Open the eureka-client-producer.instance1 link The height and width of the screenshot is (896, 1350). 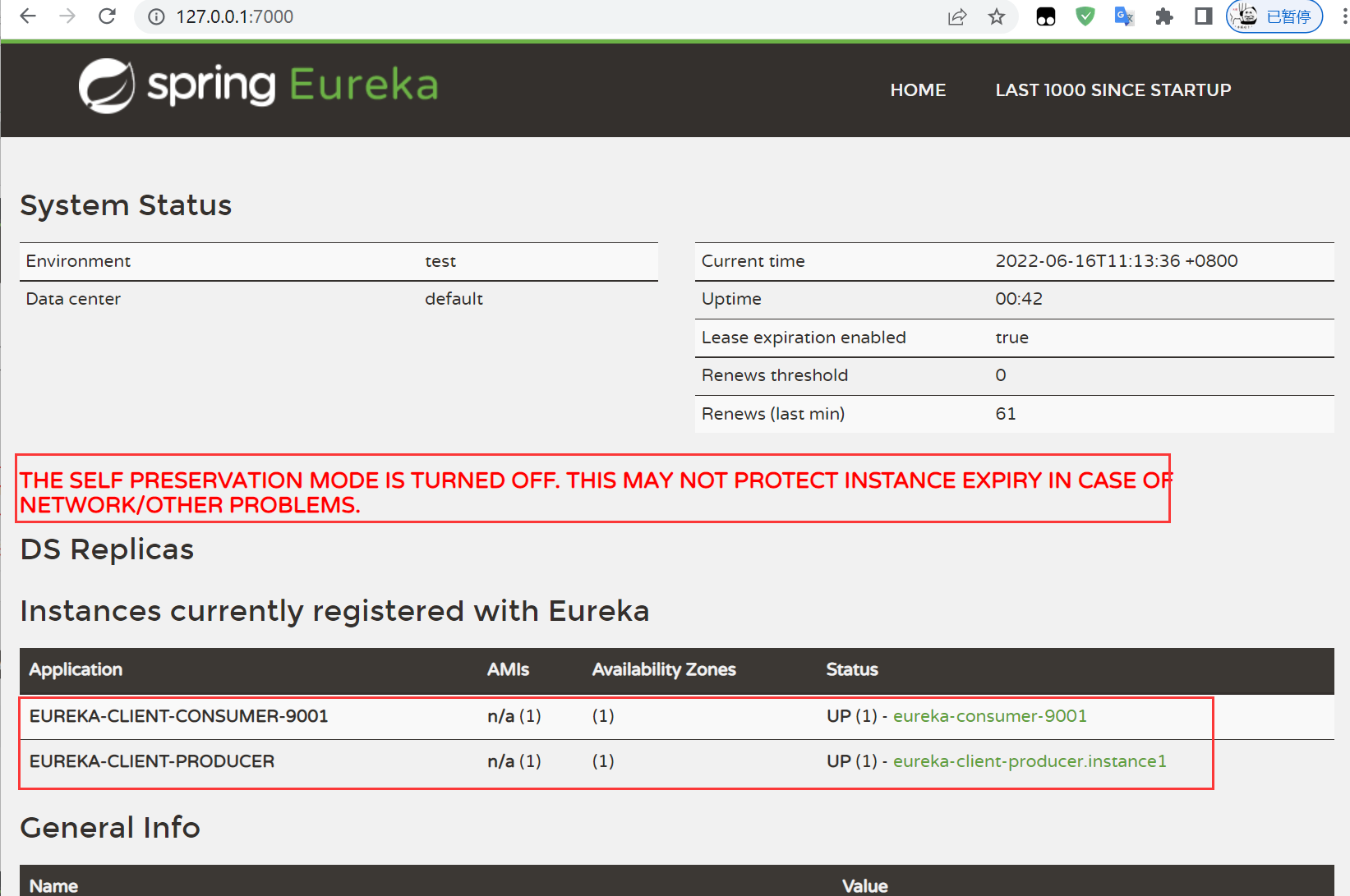click(1030, 761)
